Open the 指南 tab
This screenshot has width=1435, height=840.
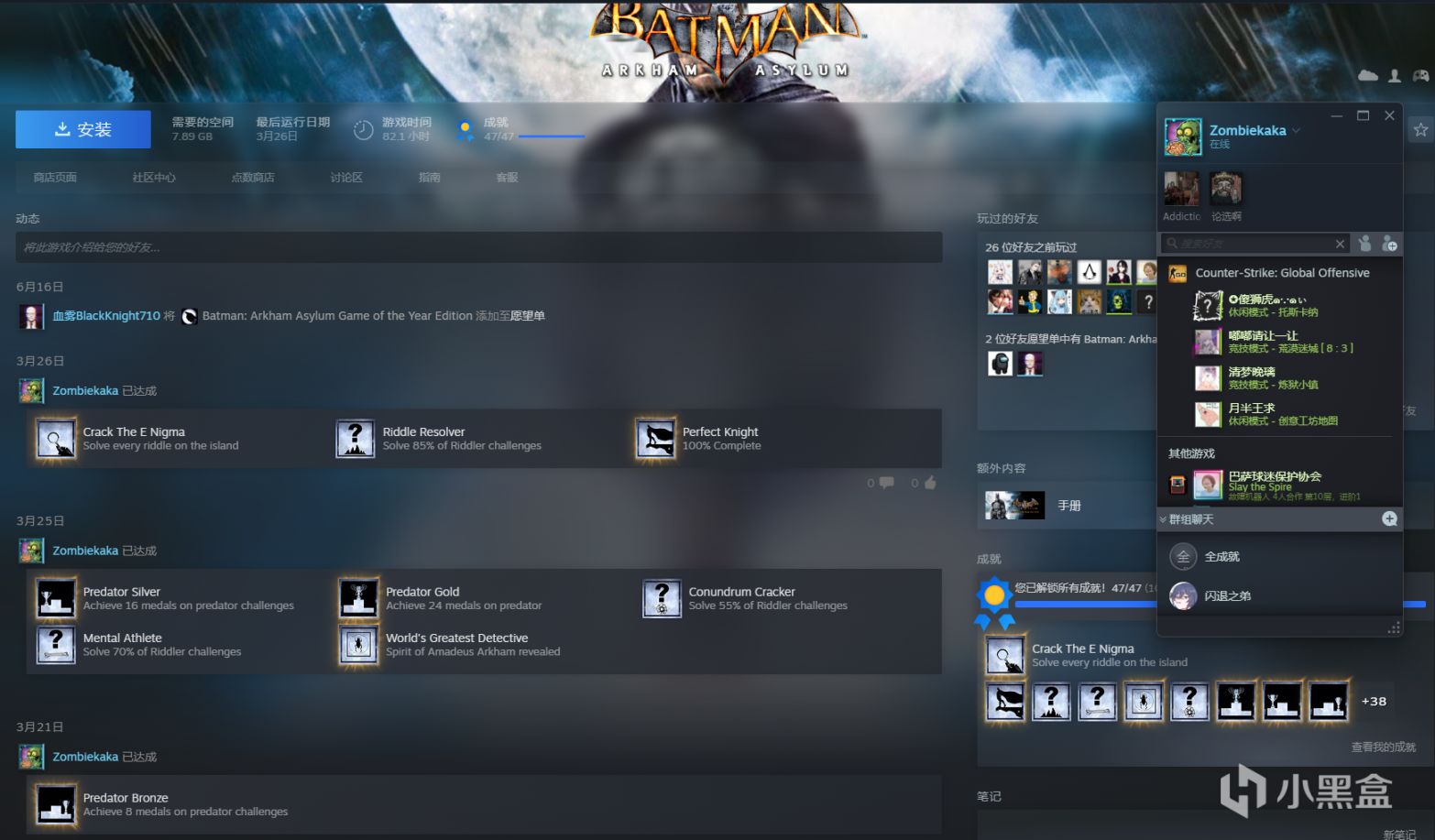coord(430,178)
